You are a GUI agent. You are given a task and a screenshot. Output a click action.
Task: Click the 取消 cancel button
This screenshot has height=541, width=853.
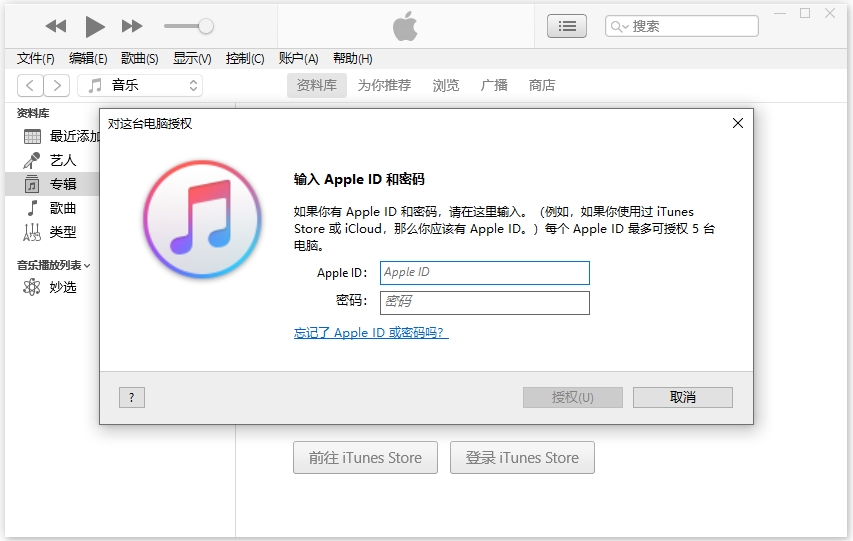pyautogui.click(x=683, y=397)
